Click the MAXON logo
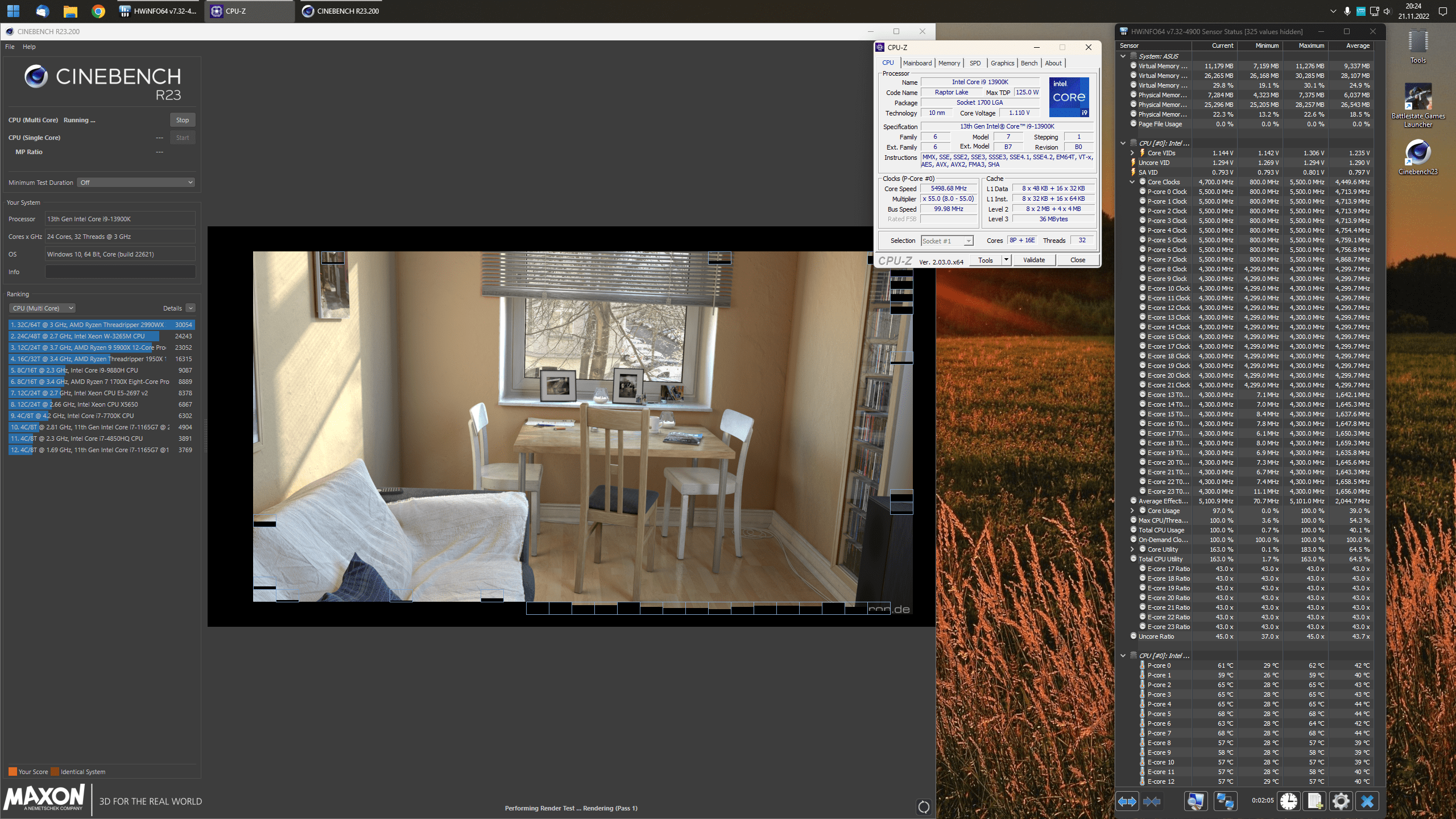Viewport: 1456px width, 819px height. [x=44, y=797]
